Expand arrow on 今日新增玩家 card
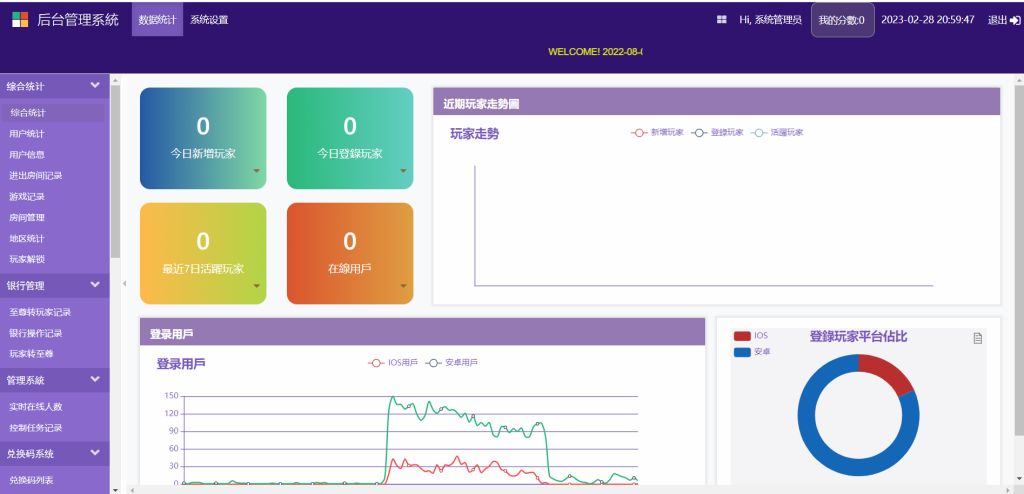This screenshot has height=494, width=1024. point(257,171)
